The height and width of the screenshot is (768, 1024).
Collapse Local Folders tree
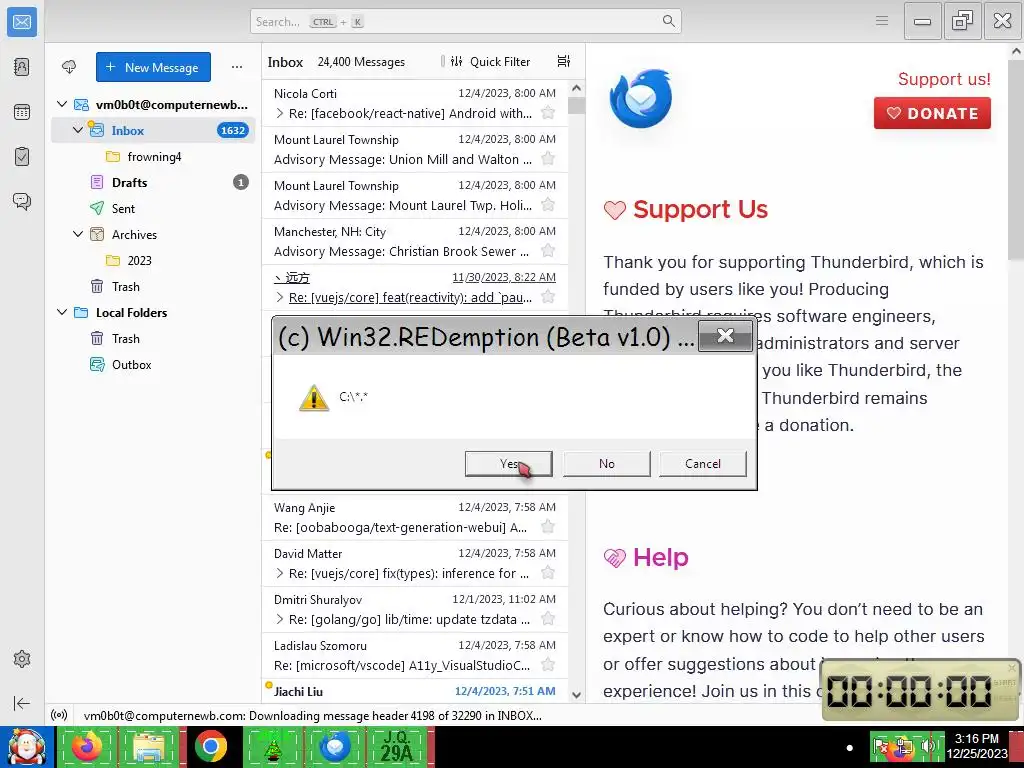click(x=62, y=312)
